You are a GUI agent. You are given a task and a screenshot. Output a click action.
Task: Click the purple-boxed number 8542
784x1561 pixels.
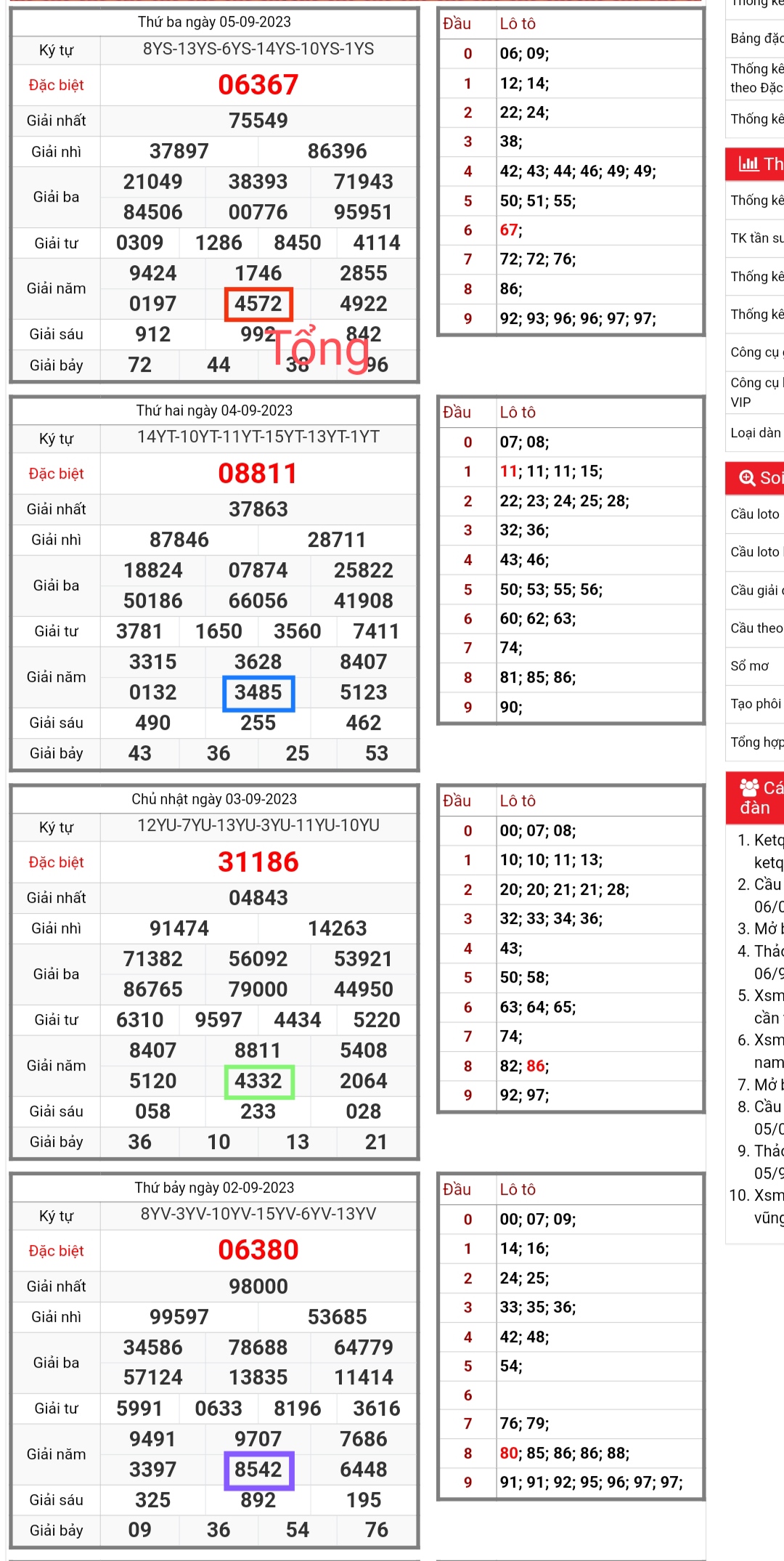pos(258,1469)
